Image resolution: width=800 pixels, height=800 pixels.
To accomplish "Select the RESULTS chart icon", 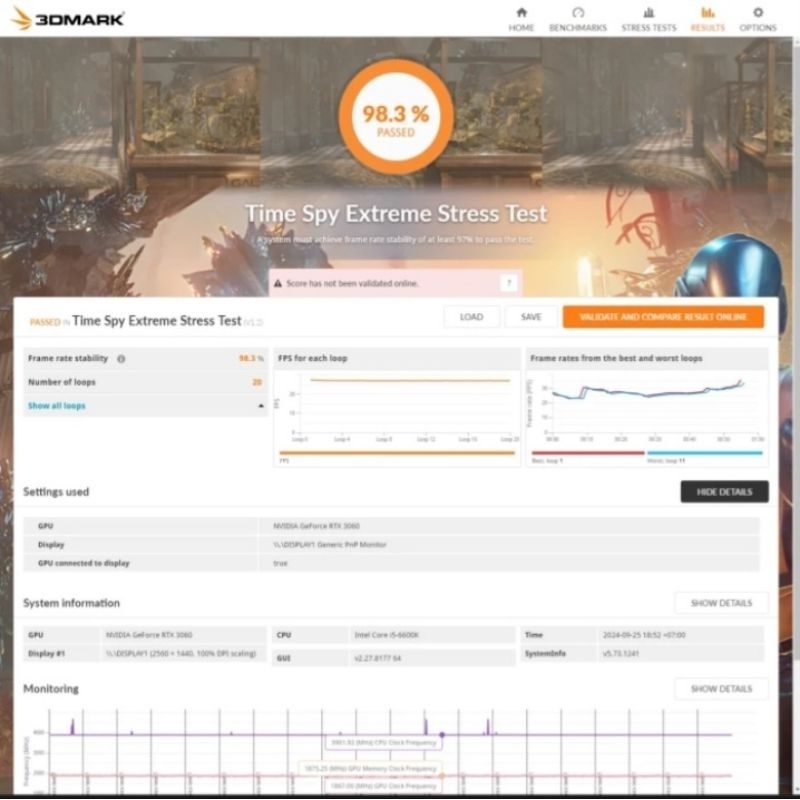I will click(x=707, y=12).
